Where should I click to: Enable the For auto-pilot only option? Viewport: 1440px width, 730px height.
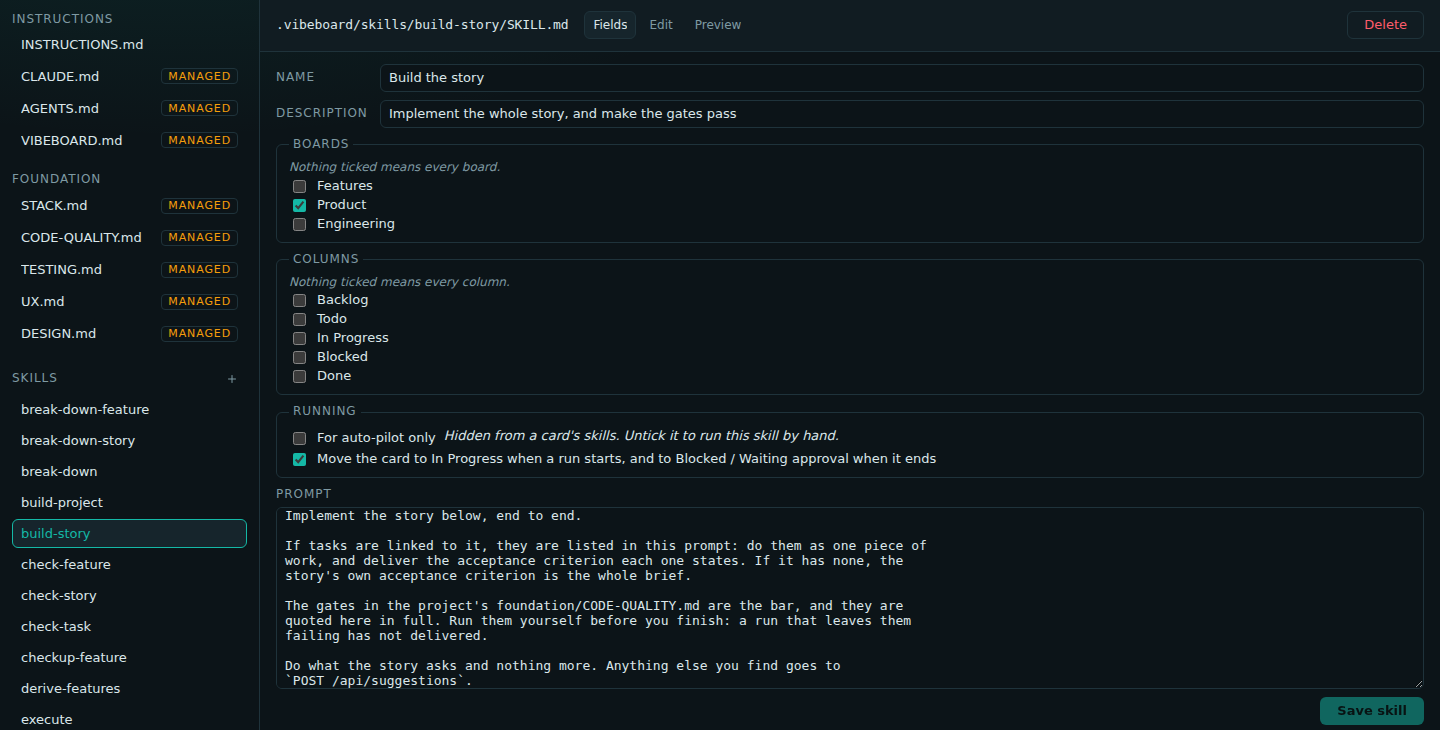click(x=299, y=438)
